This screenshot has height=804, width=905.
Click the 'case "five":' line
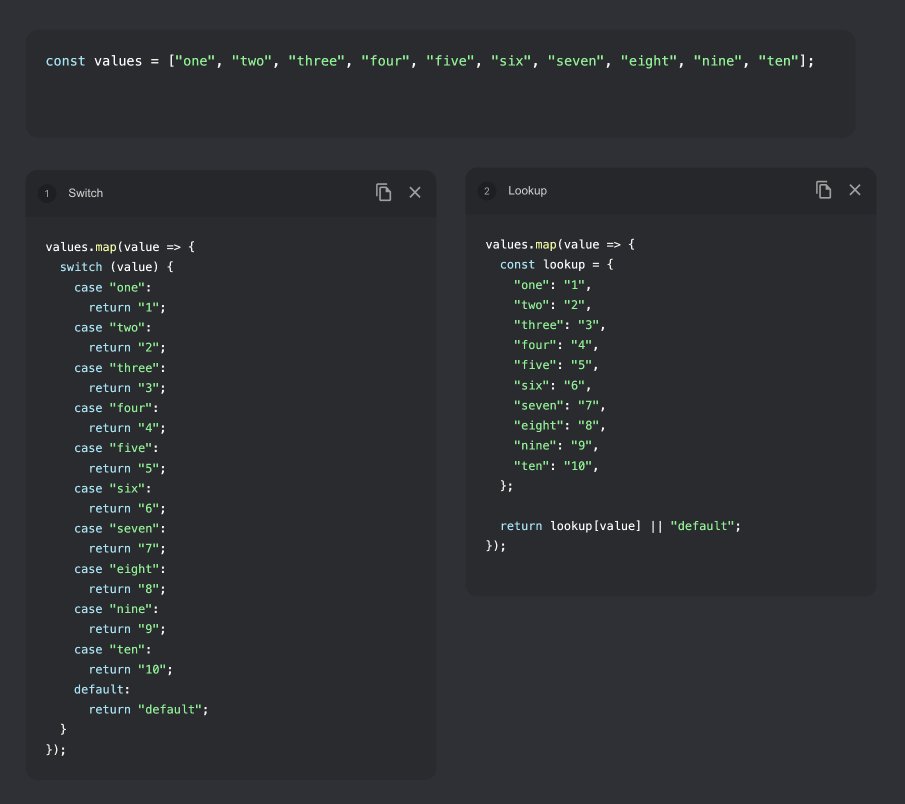pyautogui.click(x=116, y=448)
